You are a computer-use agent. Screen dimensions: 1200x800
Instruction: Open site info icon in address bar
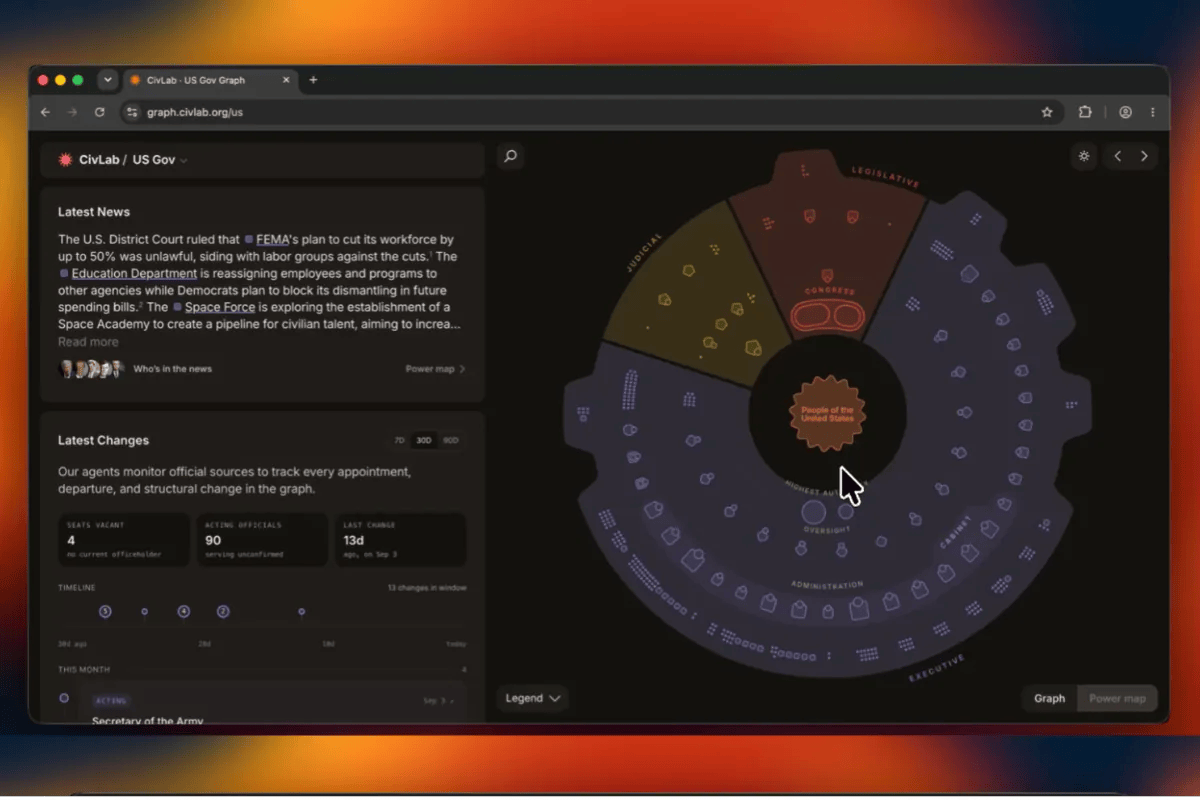pyautogui.click(x=131, y=112)
